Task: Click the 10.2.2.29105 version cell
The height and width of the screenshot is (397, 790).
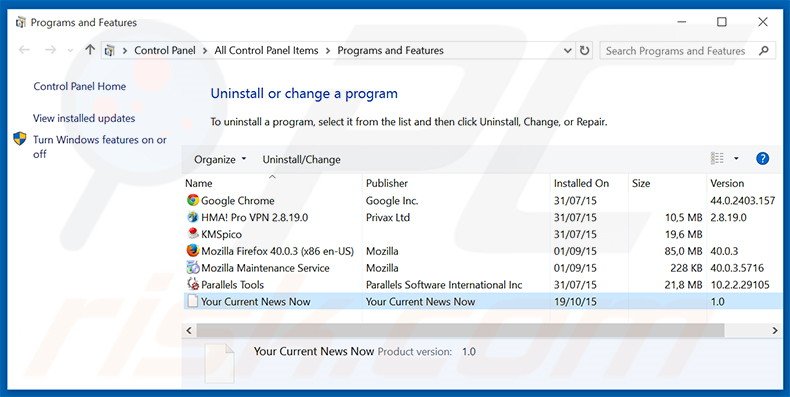Action: click(740, 285)
